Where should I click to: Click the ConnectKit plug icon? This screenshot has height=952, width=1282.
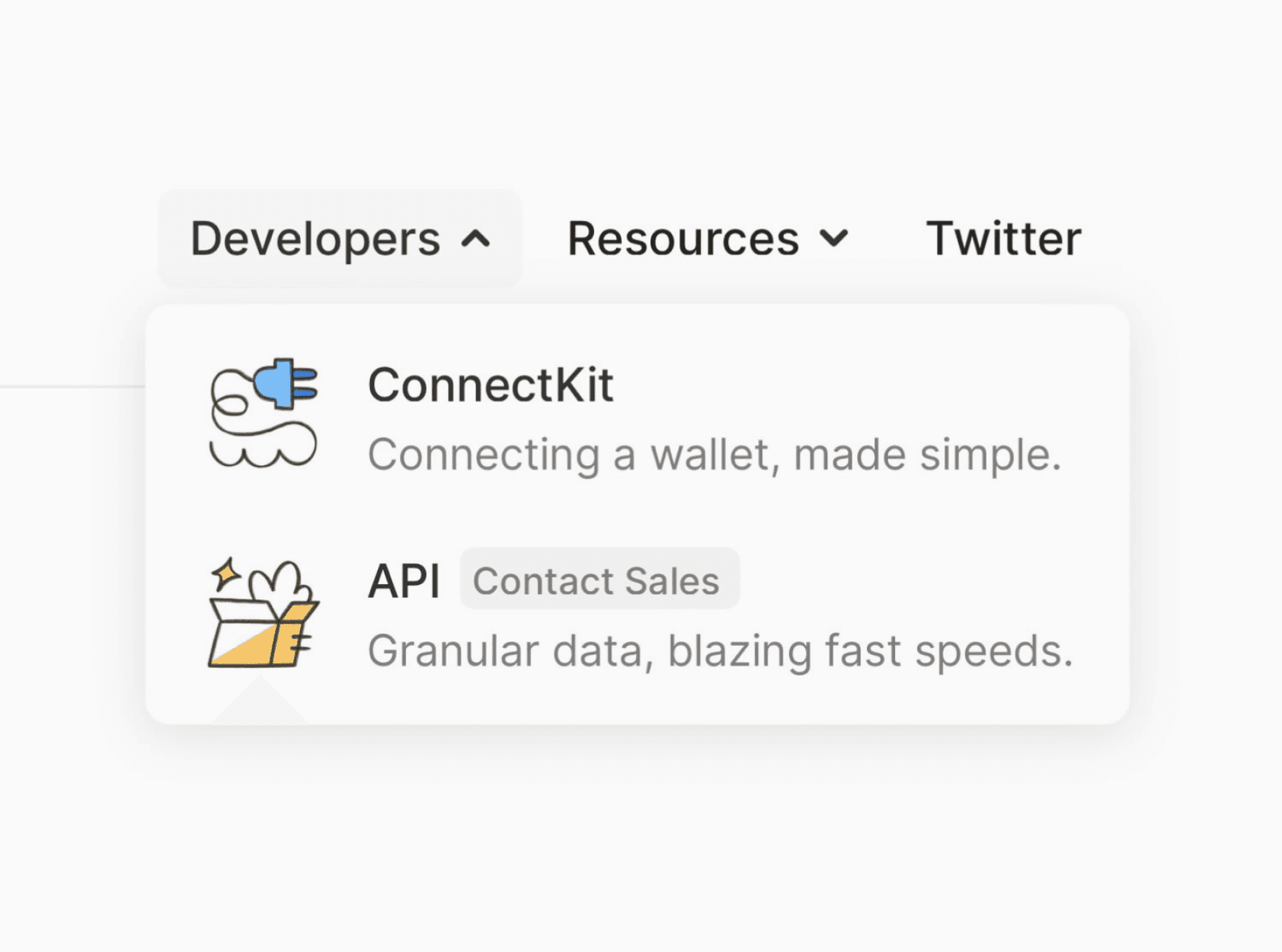[264, 412]
